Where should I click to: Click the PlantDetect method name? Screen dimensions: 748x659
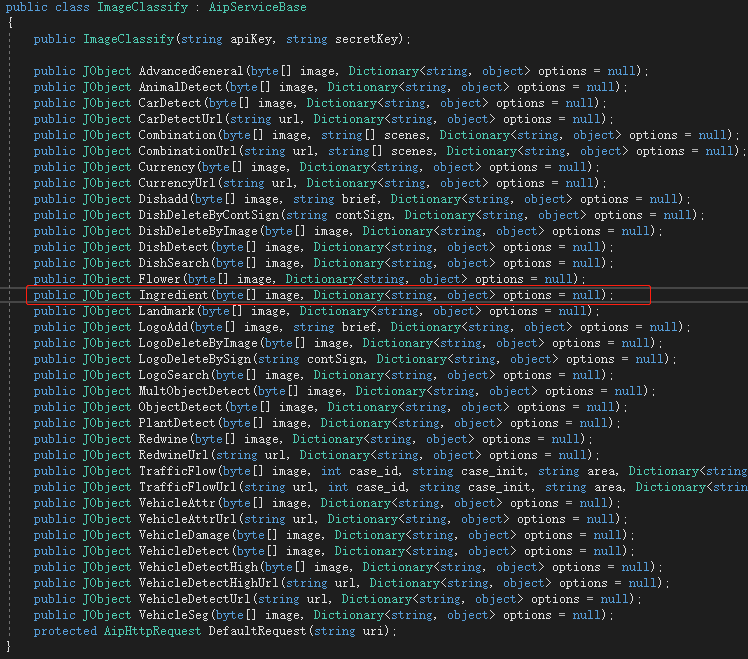[x=177, y=423]
